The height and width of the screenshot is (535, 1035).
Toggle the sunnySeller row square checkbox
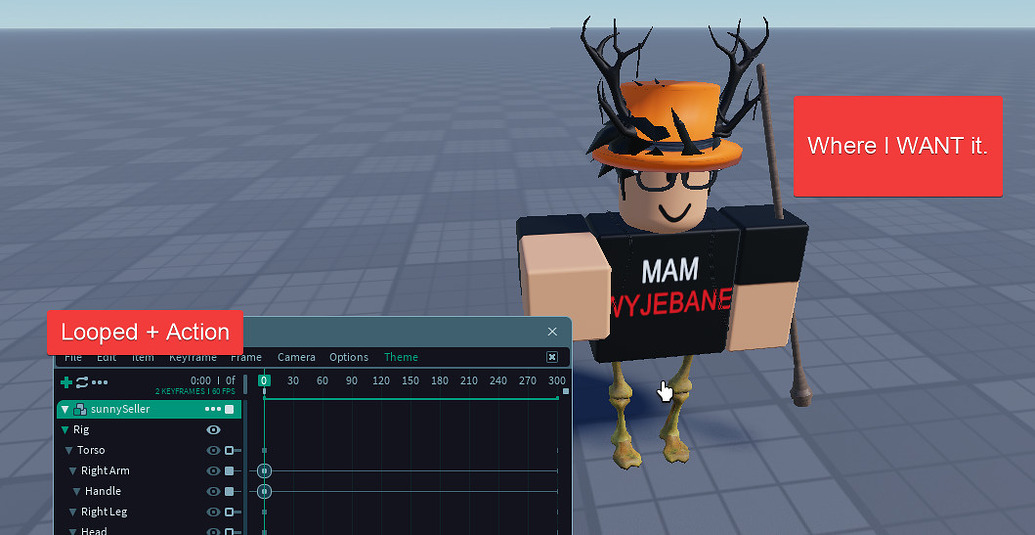(229, 409)
